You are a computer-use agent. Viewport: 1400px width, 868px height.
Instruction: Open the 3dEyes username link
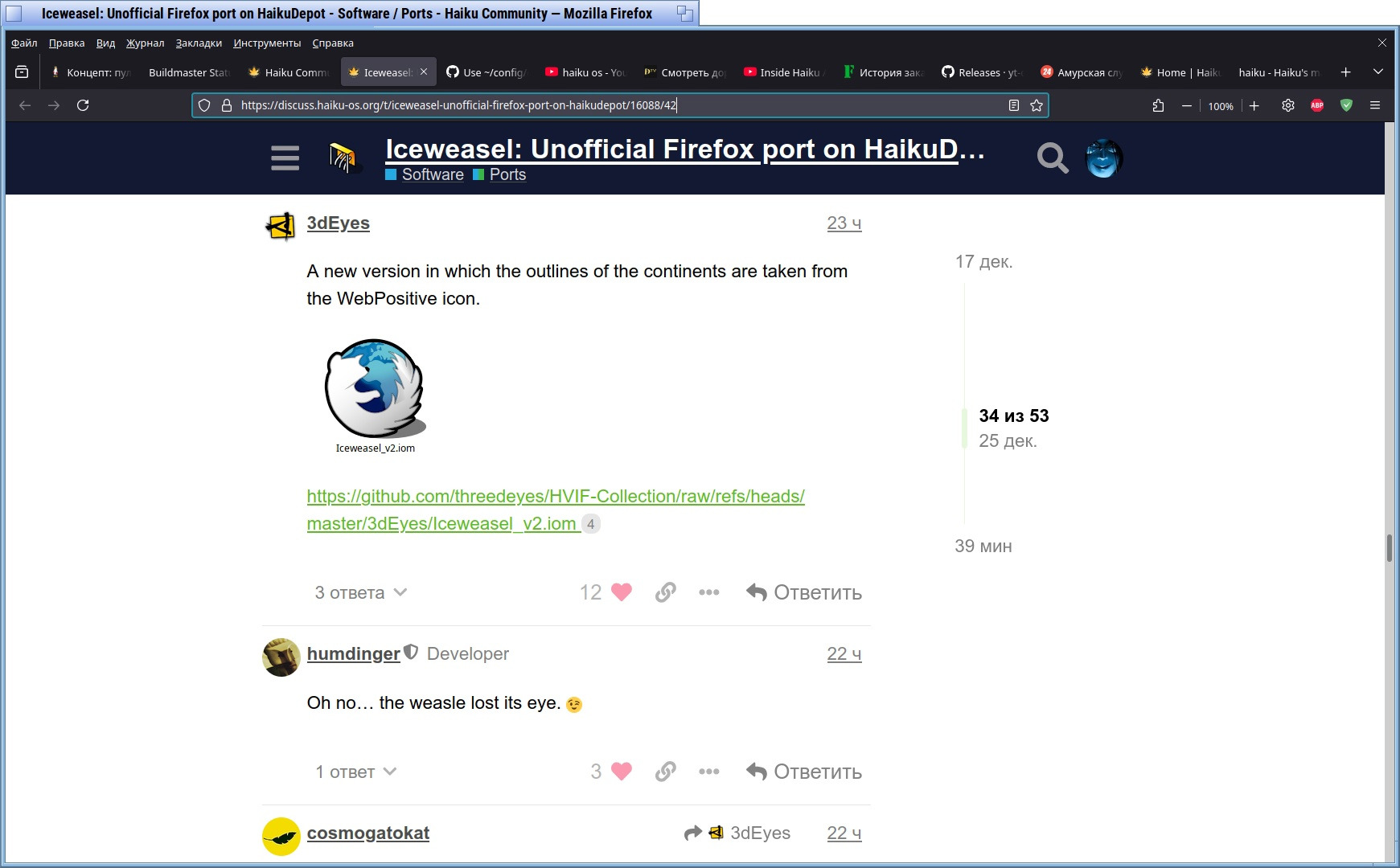[338, 223]
